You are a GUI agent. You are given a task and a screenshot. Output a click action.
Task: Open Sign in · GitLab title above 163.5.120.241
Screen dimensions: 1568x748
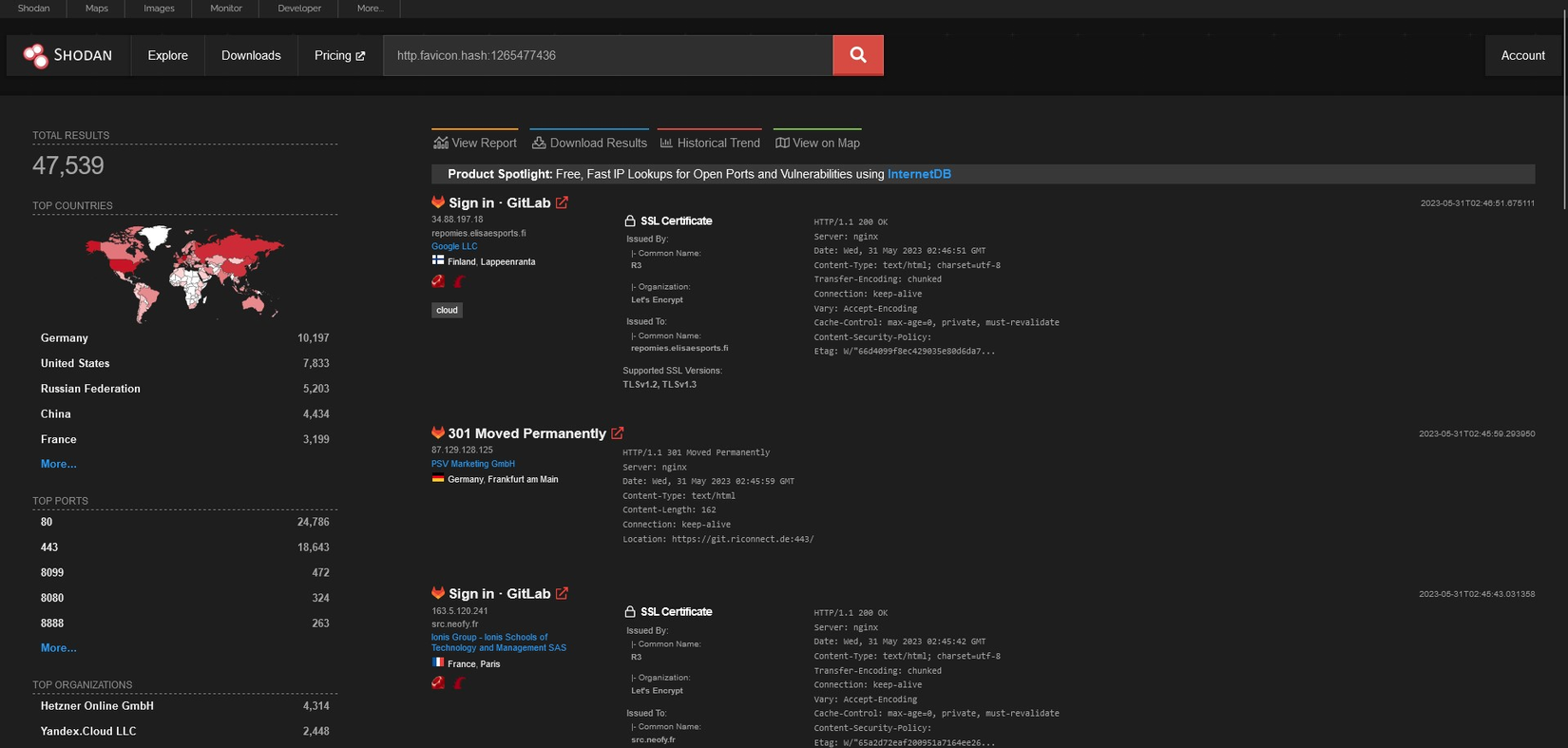(500, 593)
